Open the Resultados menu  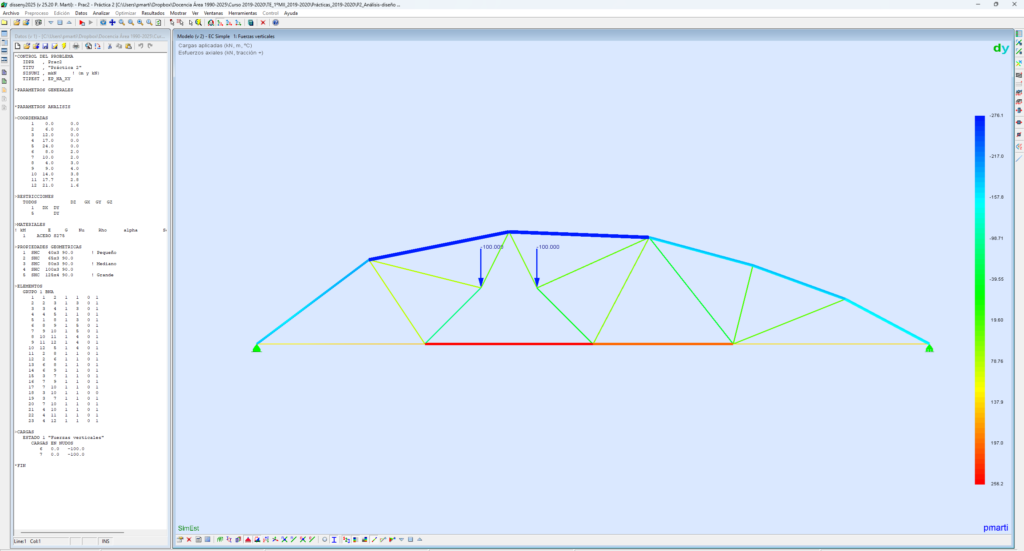click(153, 13)
